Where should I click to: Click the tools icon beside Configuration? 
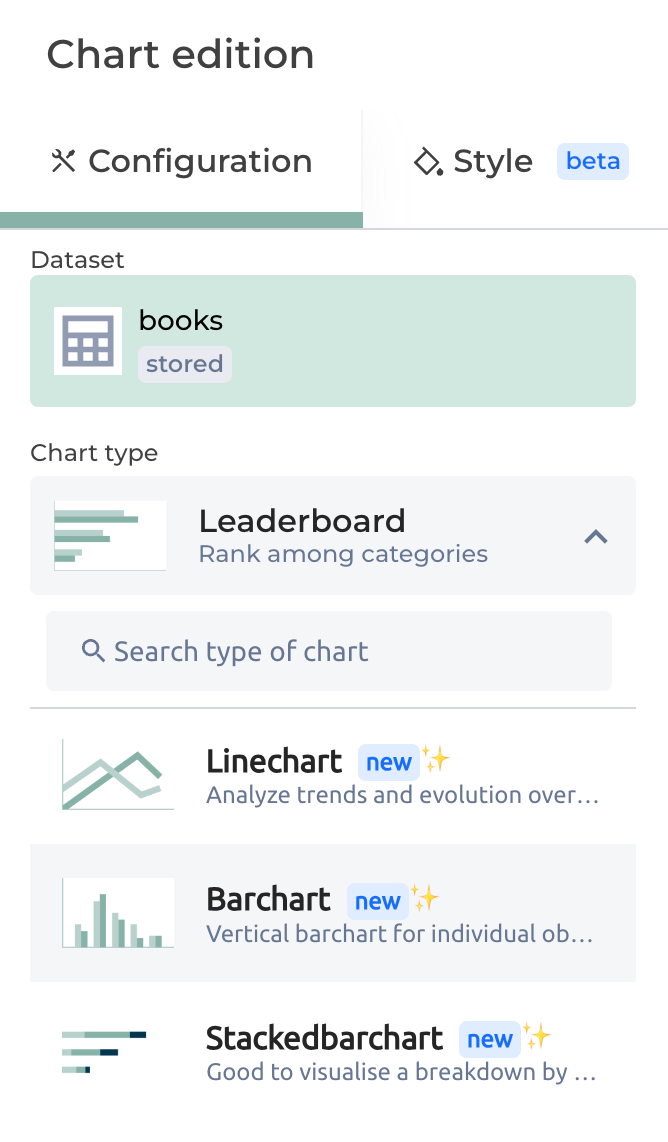[63, 161]
